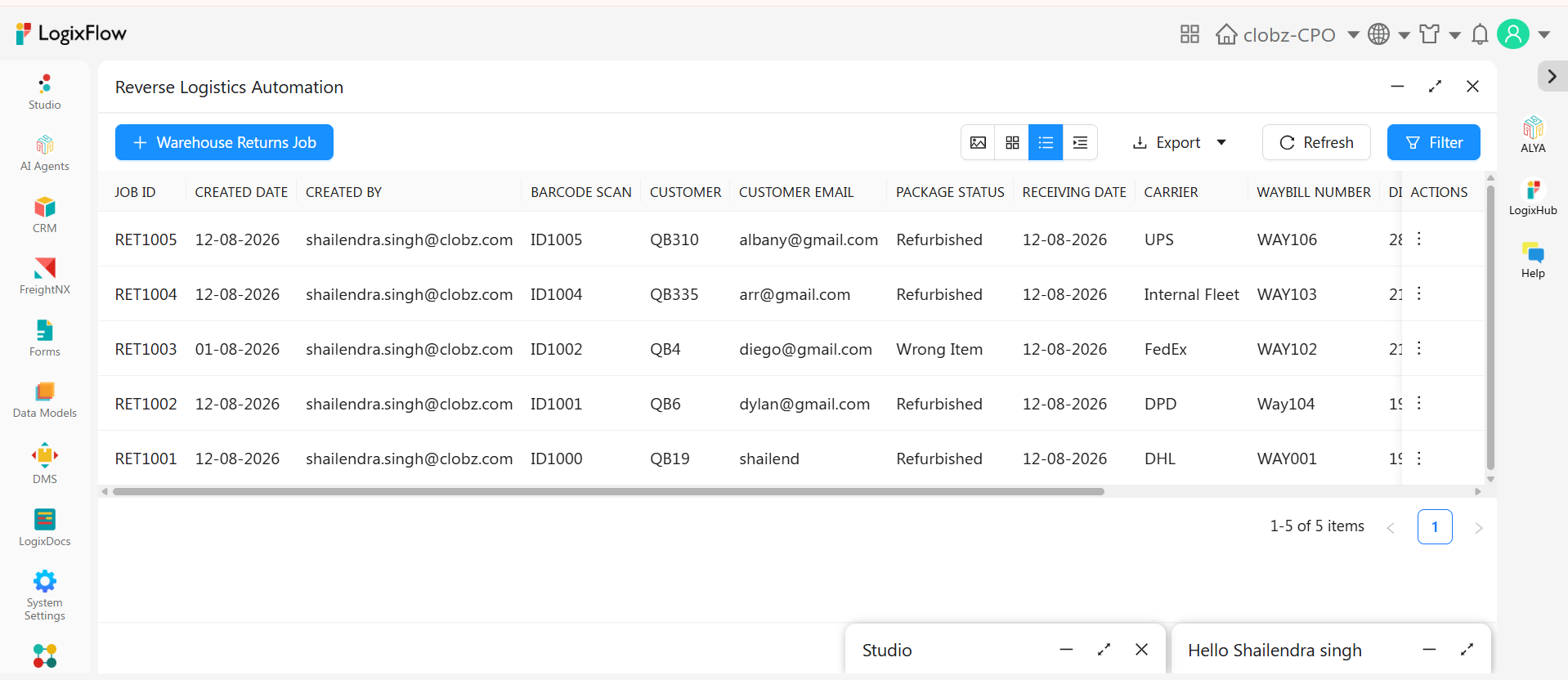Screen dimensions: 1568x680
Task: Open row actions for RET1004
Action: click(x=1419, y=293)
